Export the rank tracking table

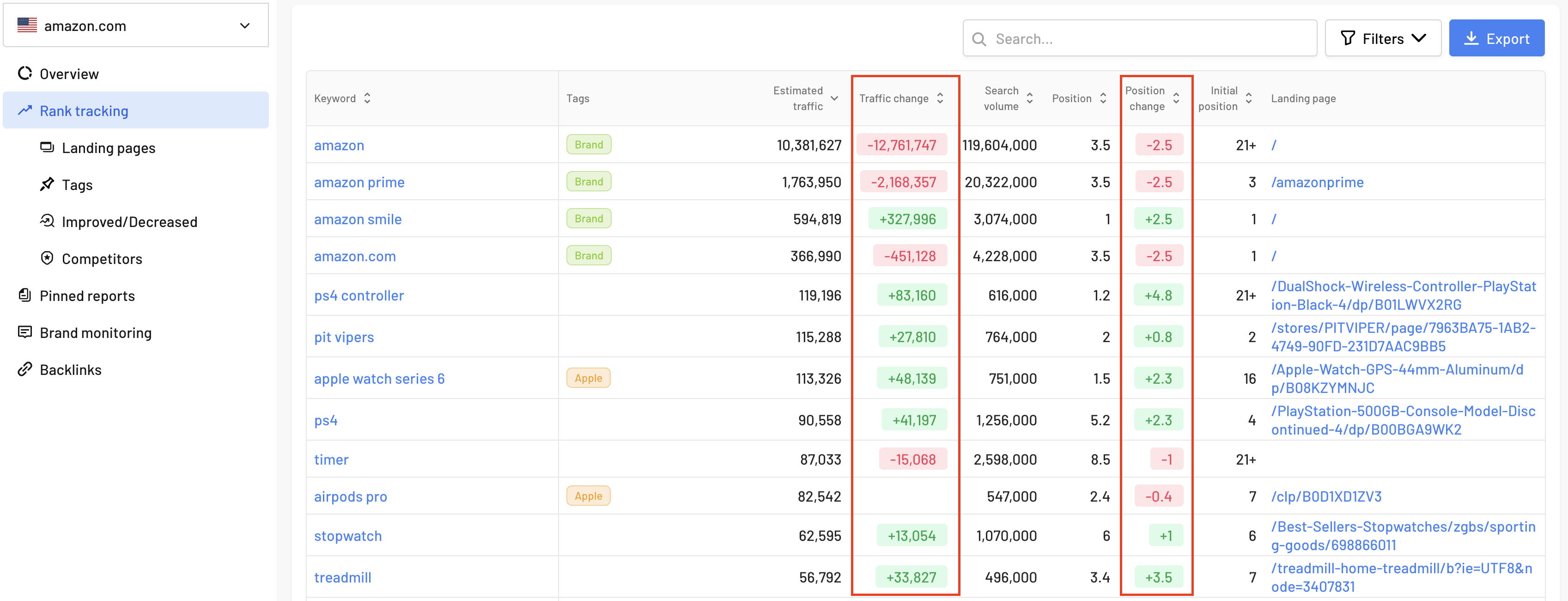(x=1497, y=38)
